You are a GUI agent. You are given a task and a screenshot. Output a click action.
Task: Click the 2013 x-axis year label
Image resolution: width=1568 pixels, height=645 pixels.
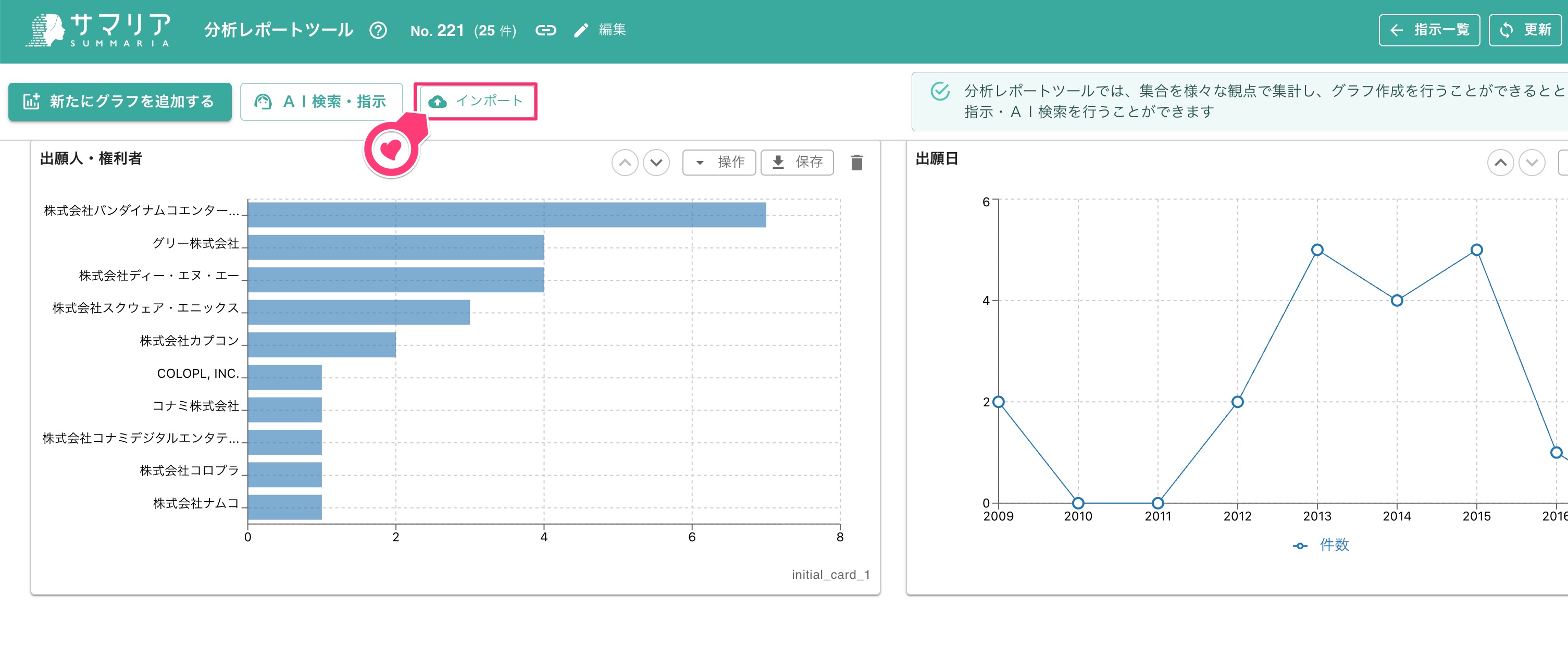tap(1317, 516)
